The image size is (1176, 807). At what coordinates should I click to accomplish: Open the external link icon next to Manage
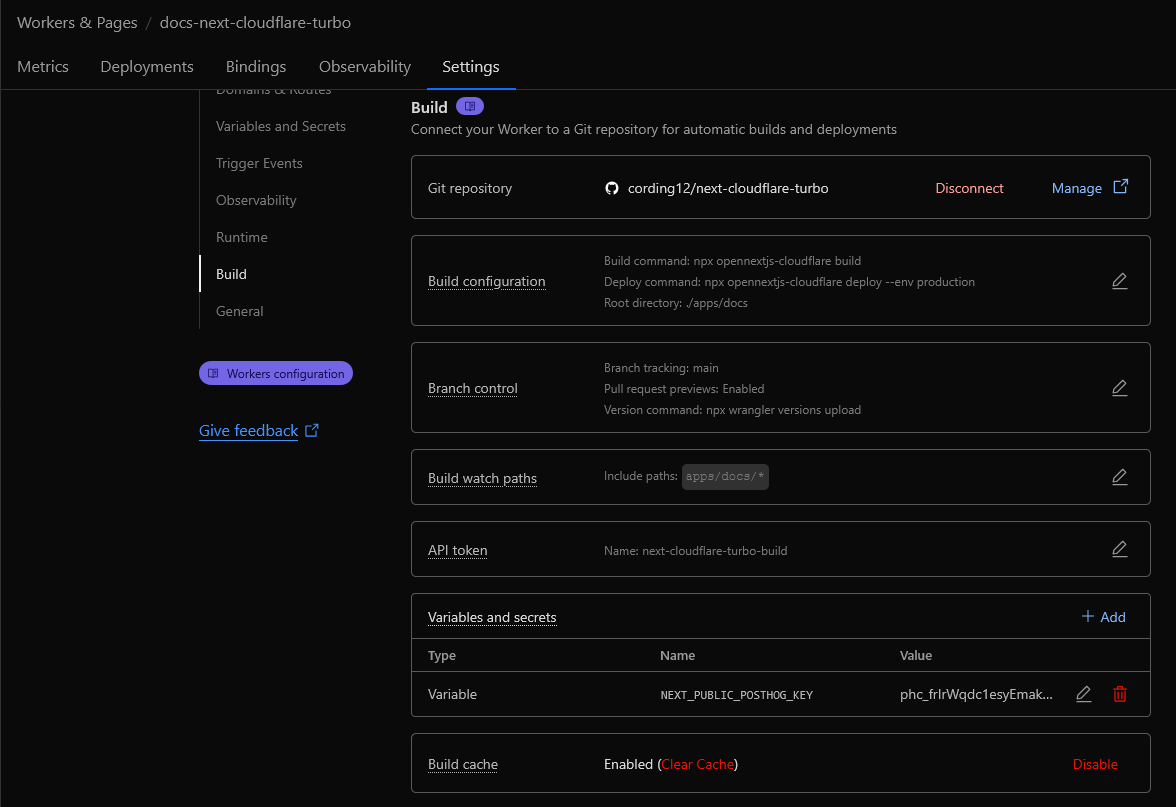tap(1120, 187)
